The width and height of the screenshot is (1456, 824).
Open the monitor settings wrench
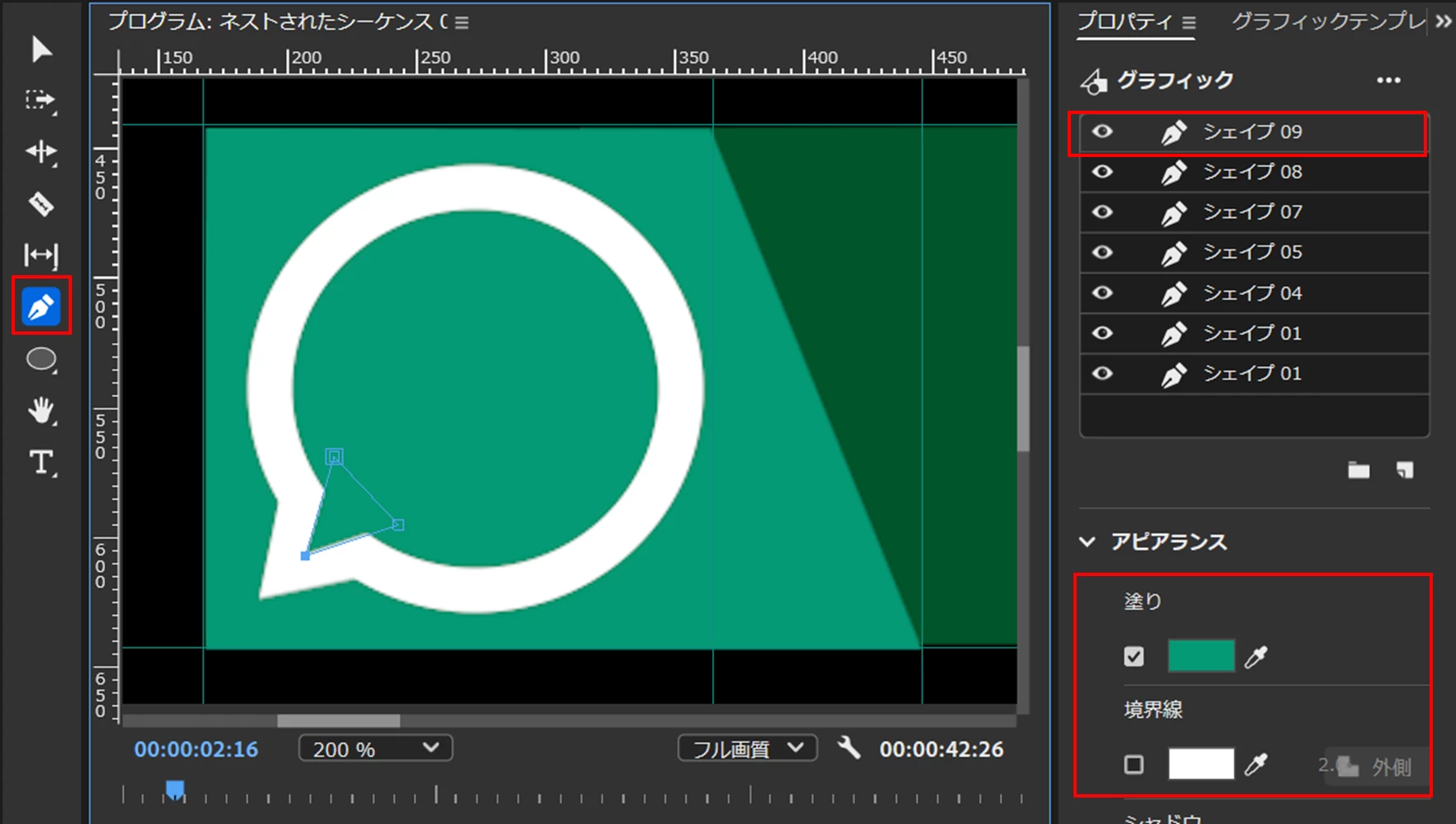[x=849, y=748]
